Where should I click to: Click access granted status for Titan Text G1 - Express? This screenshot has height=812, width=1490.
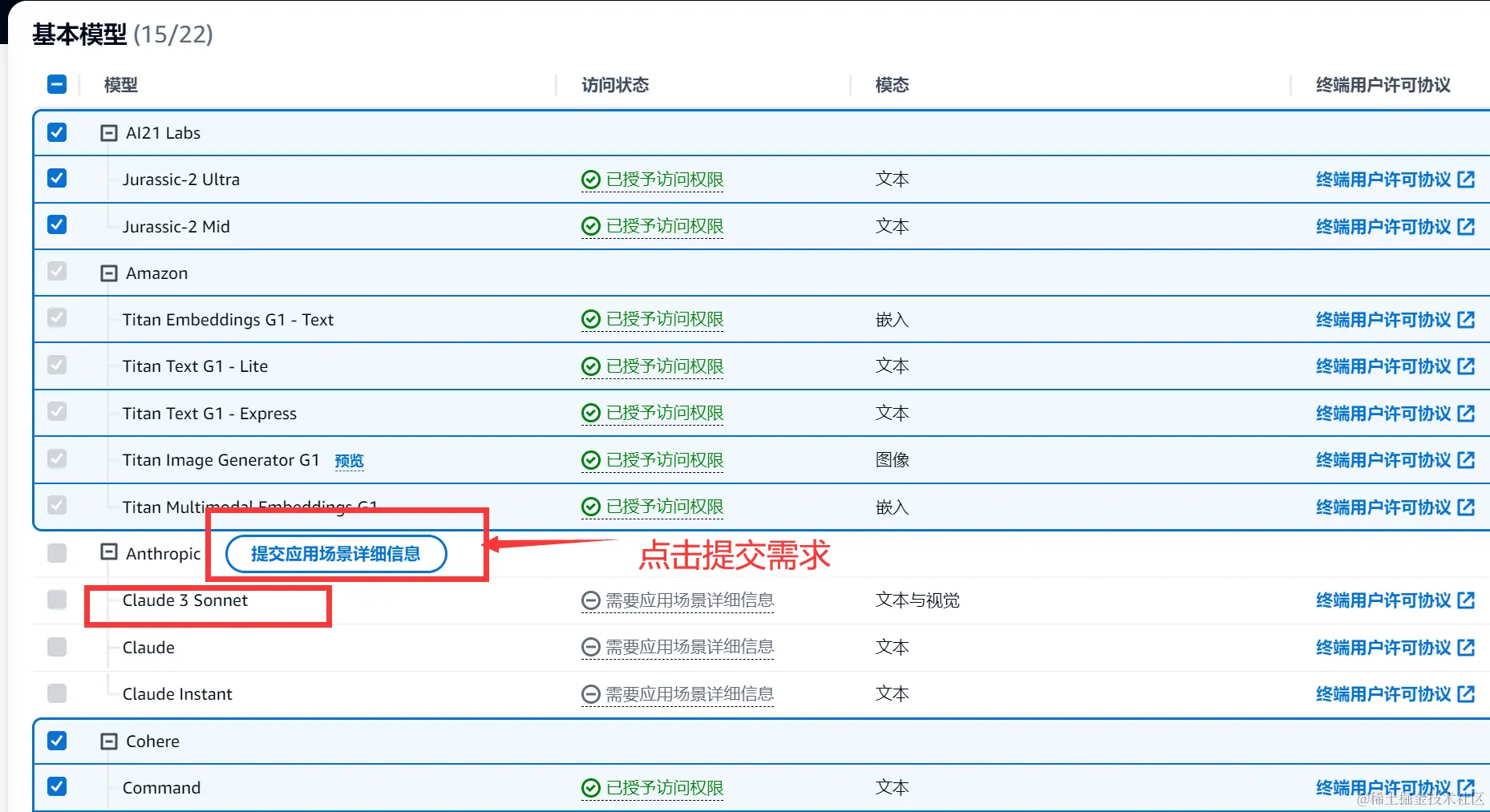point(653,414)
